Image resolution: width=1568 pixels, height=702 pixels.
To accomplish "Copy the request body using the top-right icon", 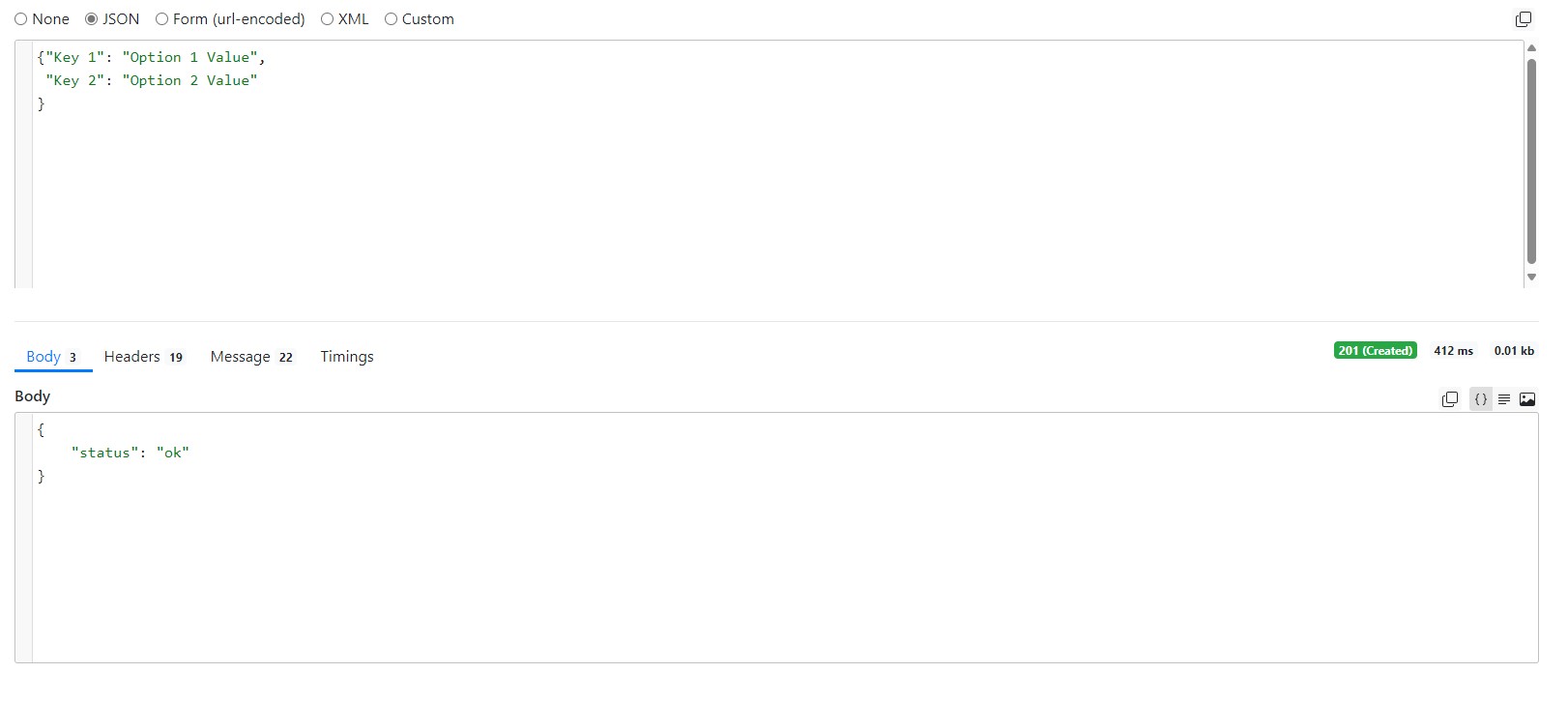I will 1523,19.
